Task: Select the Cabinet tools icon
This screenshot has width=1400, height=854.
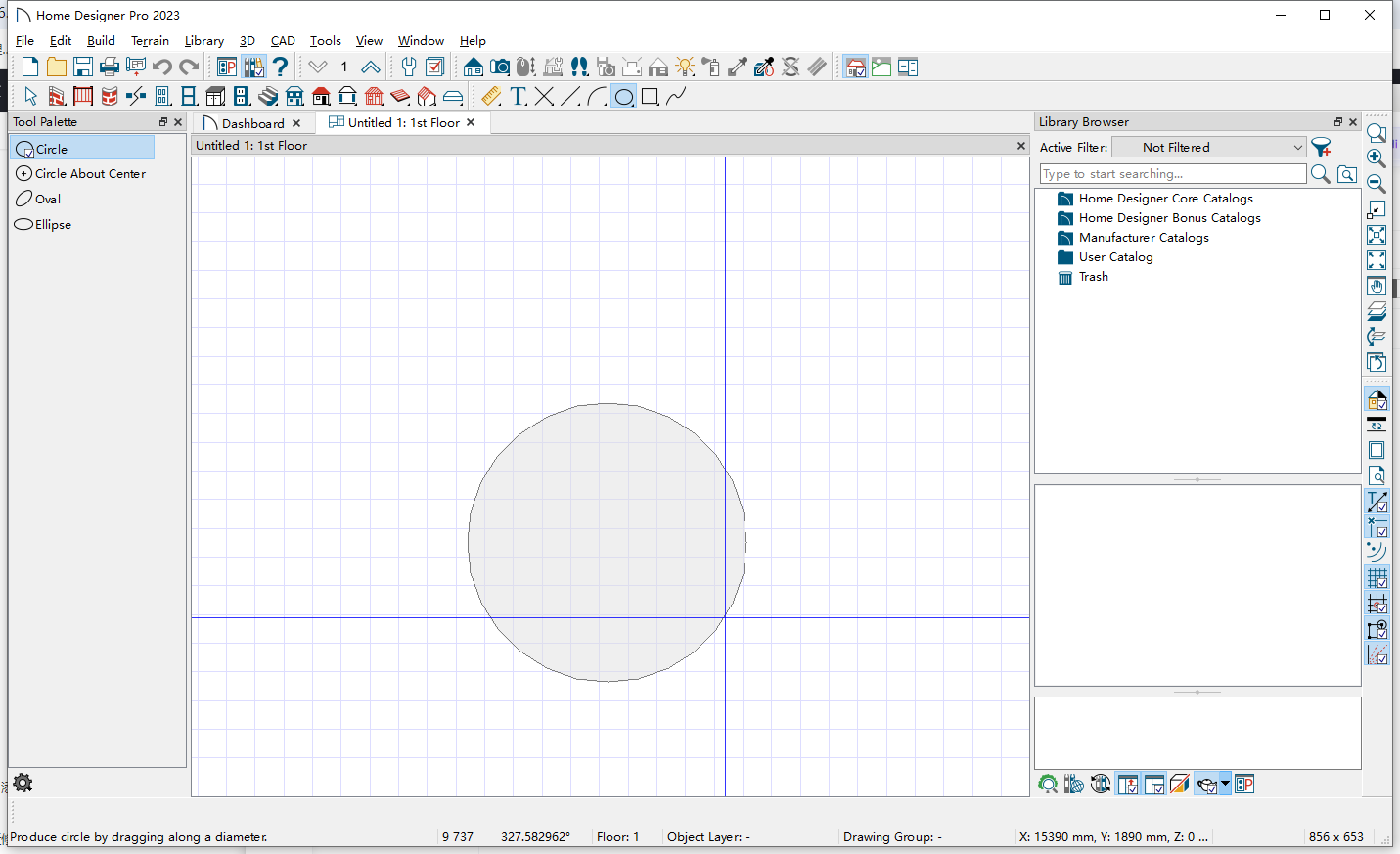Action: pos(215,96)
